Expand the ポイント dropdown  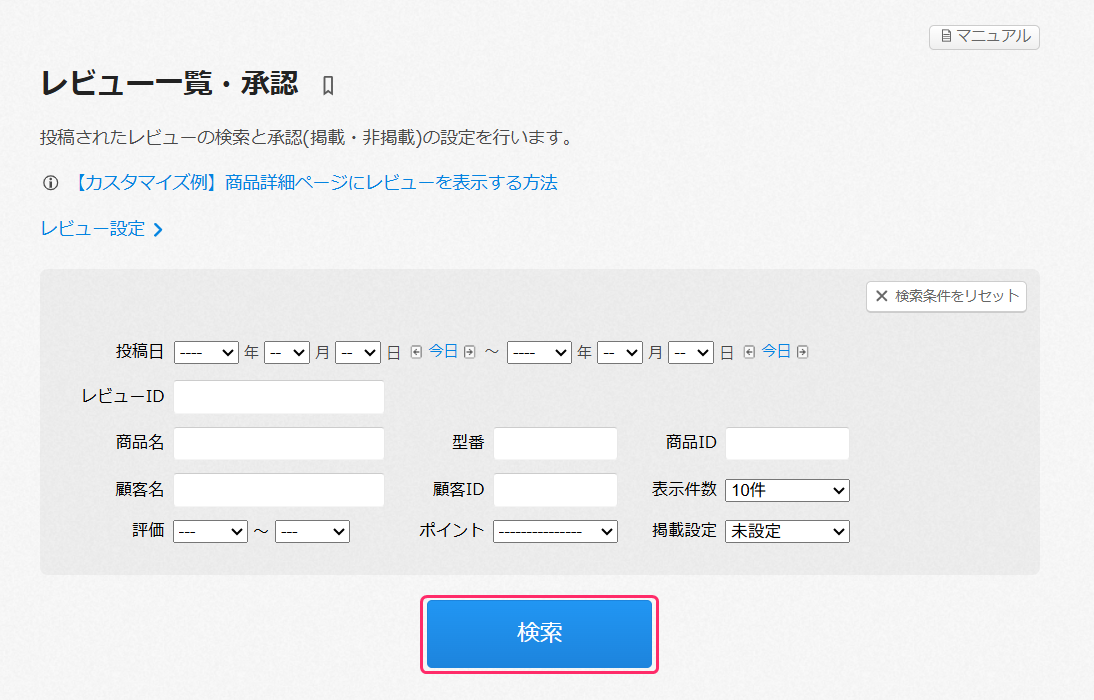click(555, 531)
